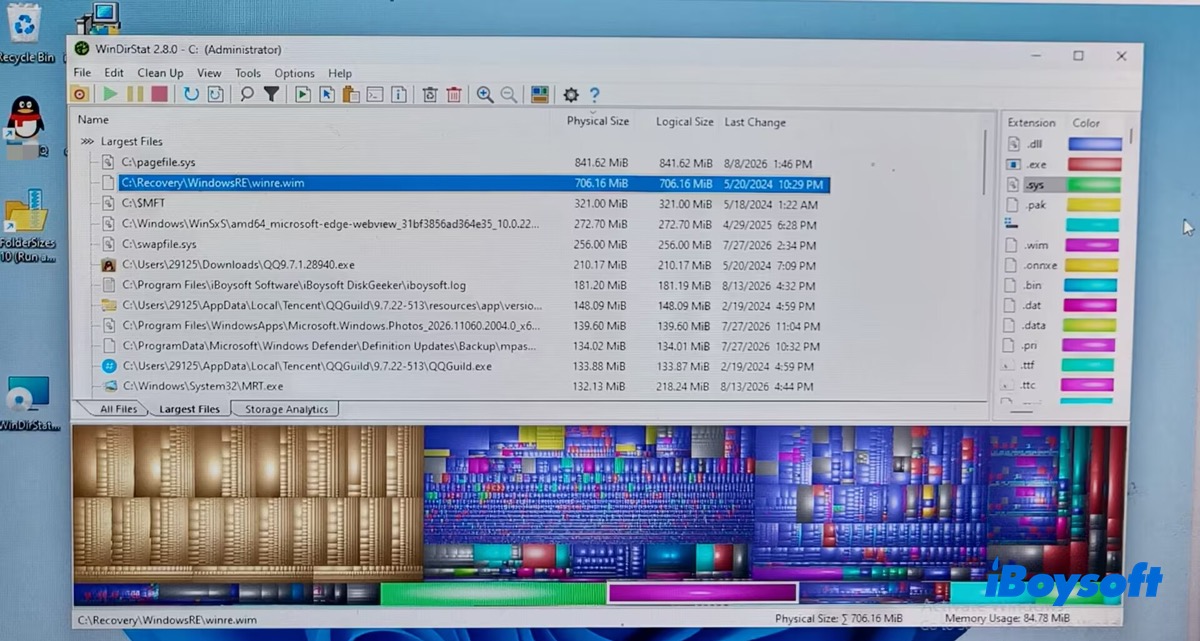Screen dimensions: 1200x641
Task: Open the File menu
Action: [82, 73]
